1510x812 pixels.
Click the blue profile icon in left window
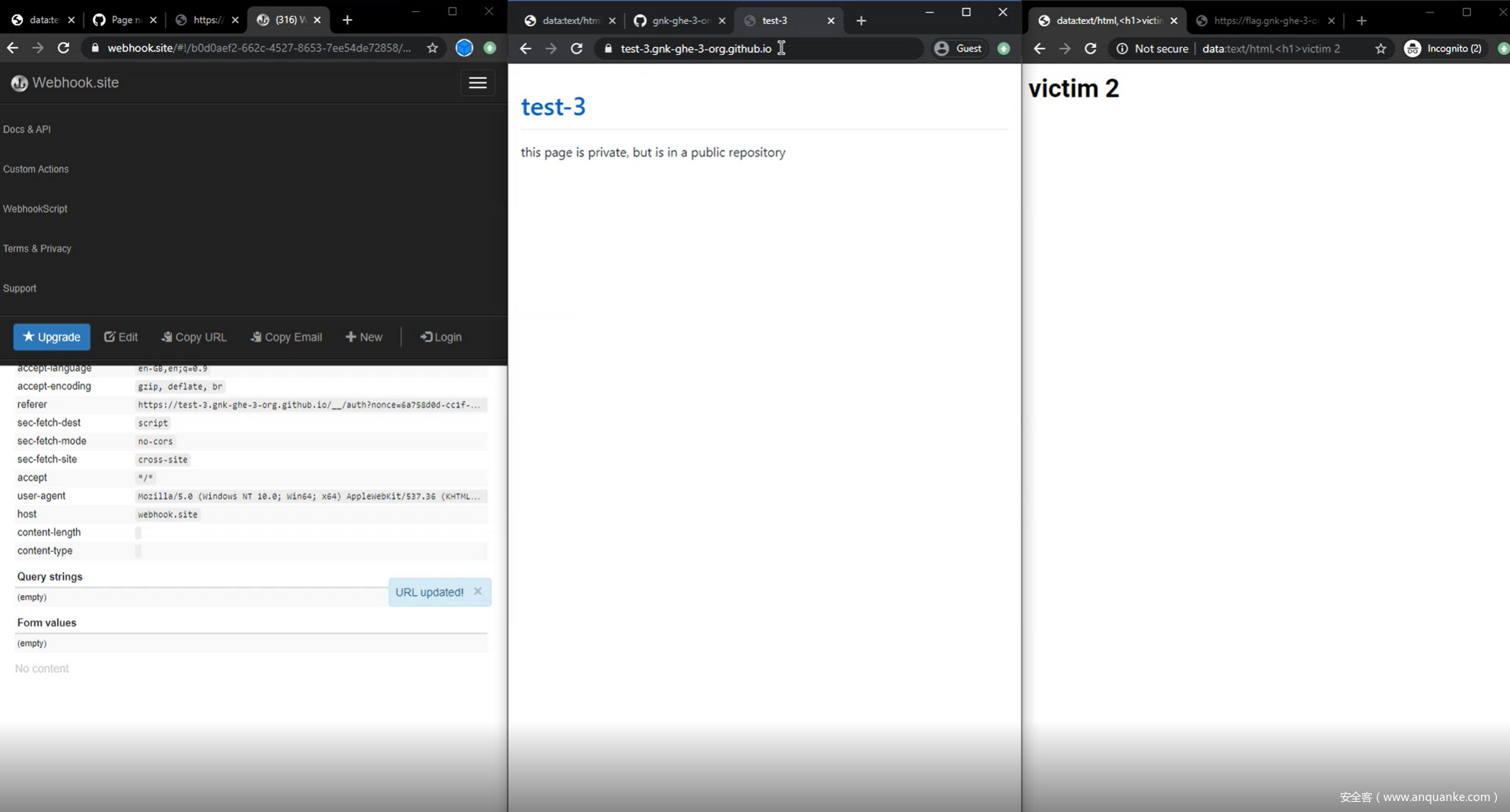(x=464, y=48)
